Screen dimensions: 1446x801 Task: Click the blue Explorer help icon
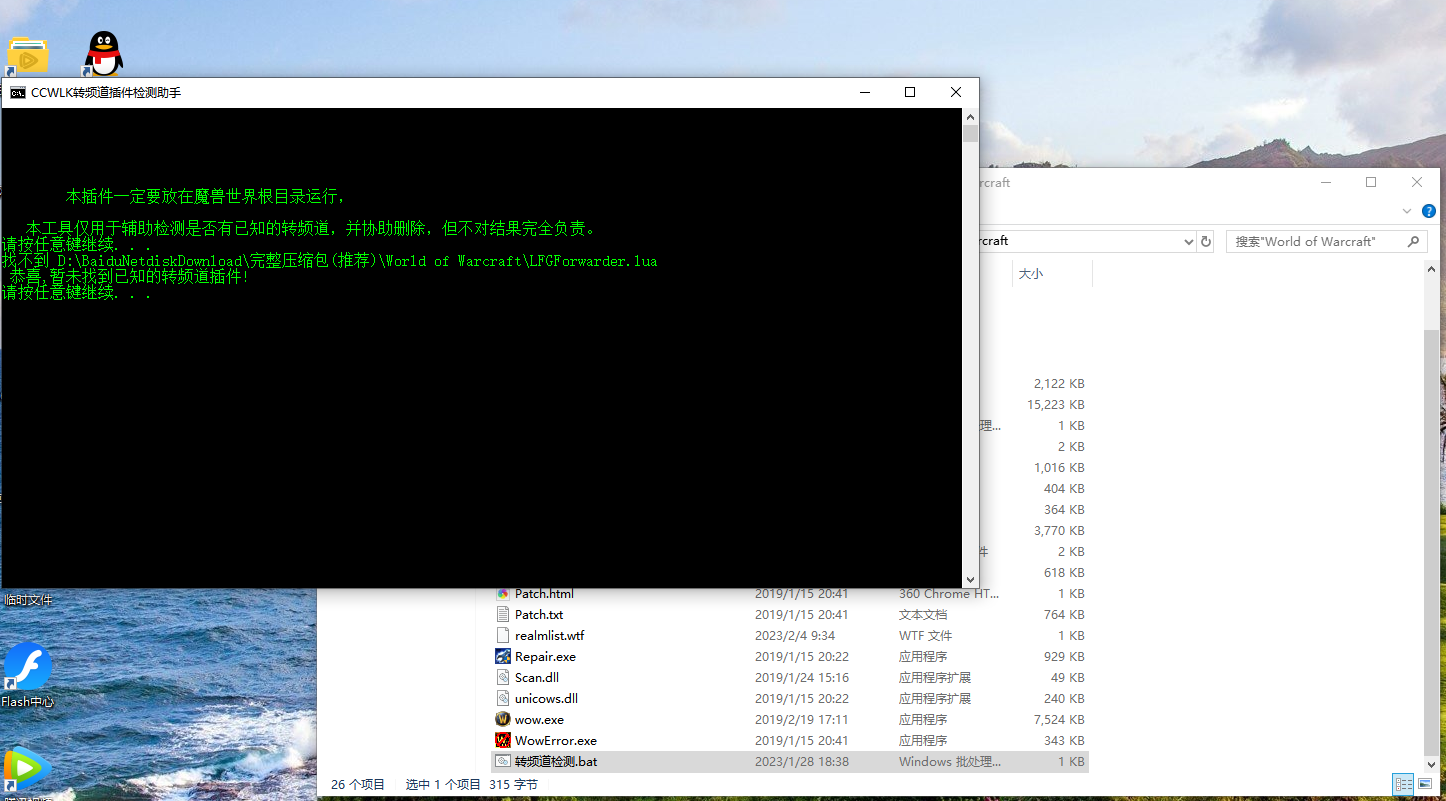(x=1429, y=211)
